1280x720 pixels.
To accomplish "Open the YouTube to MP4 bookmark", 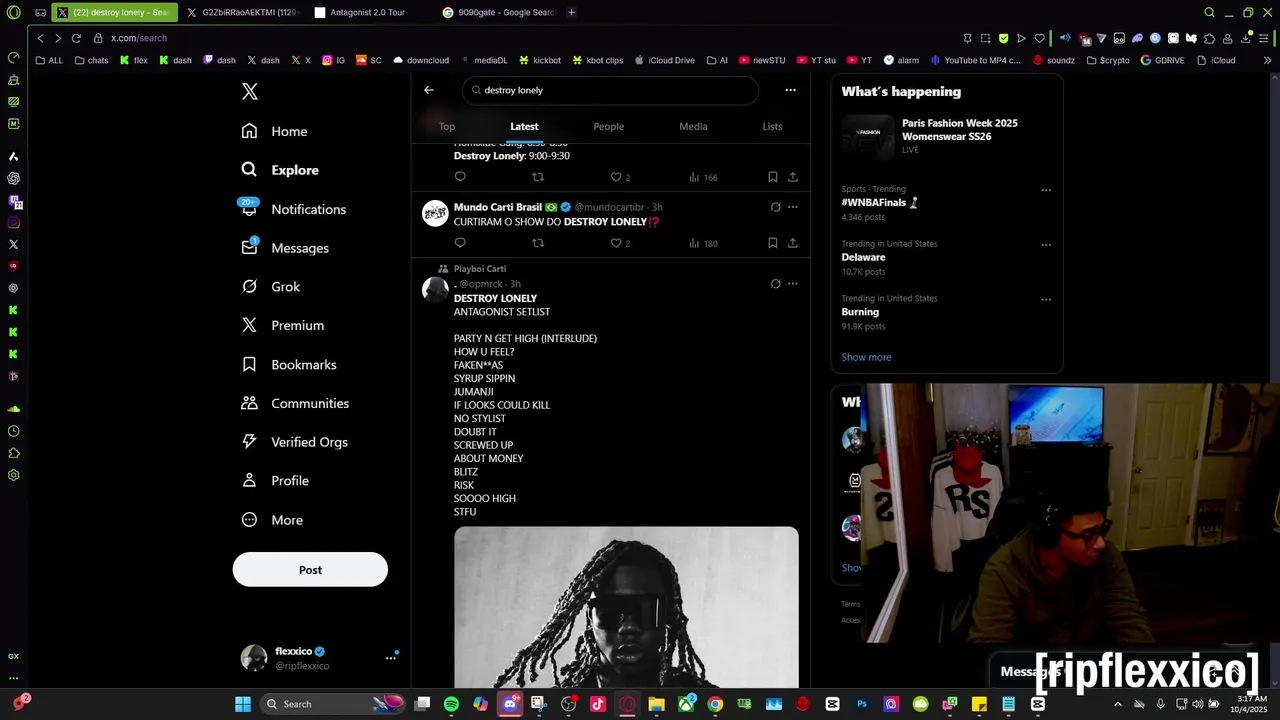I will point(975,60).
